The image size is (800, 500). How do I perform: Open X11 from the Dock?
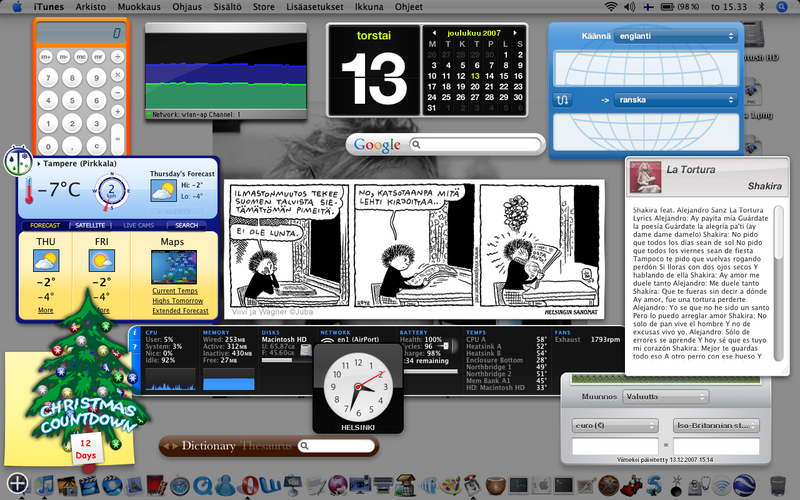click(609, 485)
